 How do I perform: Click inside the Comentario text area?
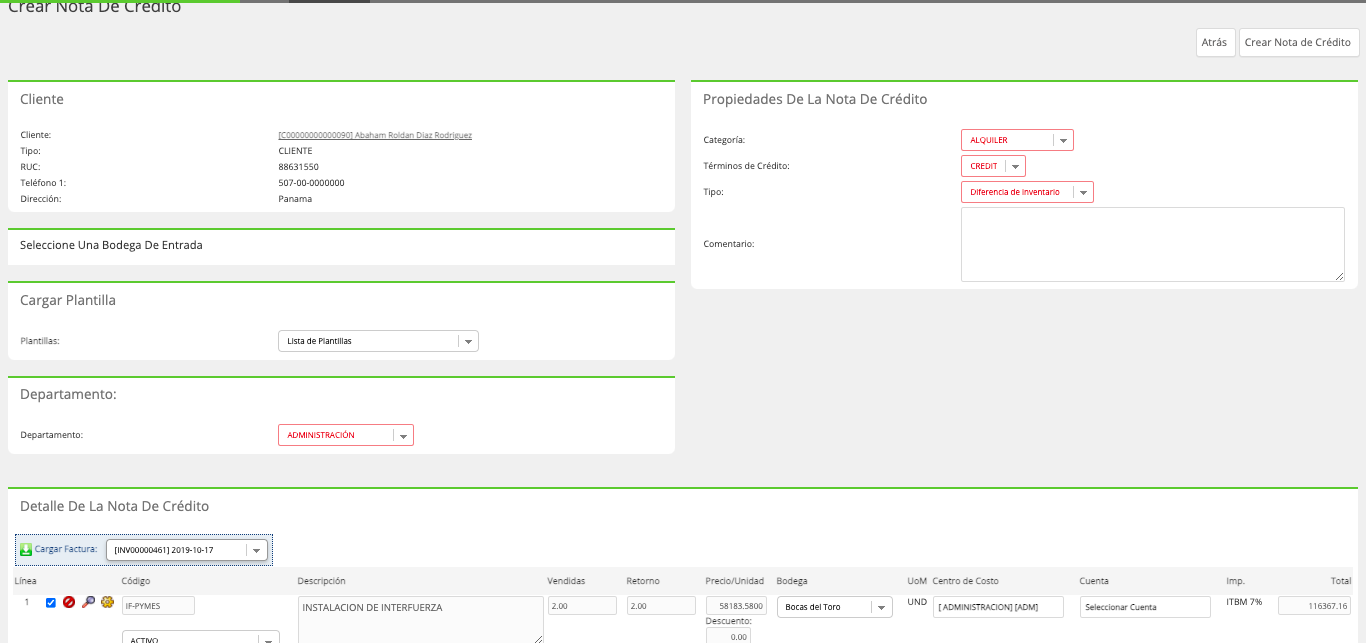1152,244
